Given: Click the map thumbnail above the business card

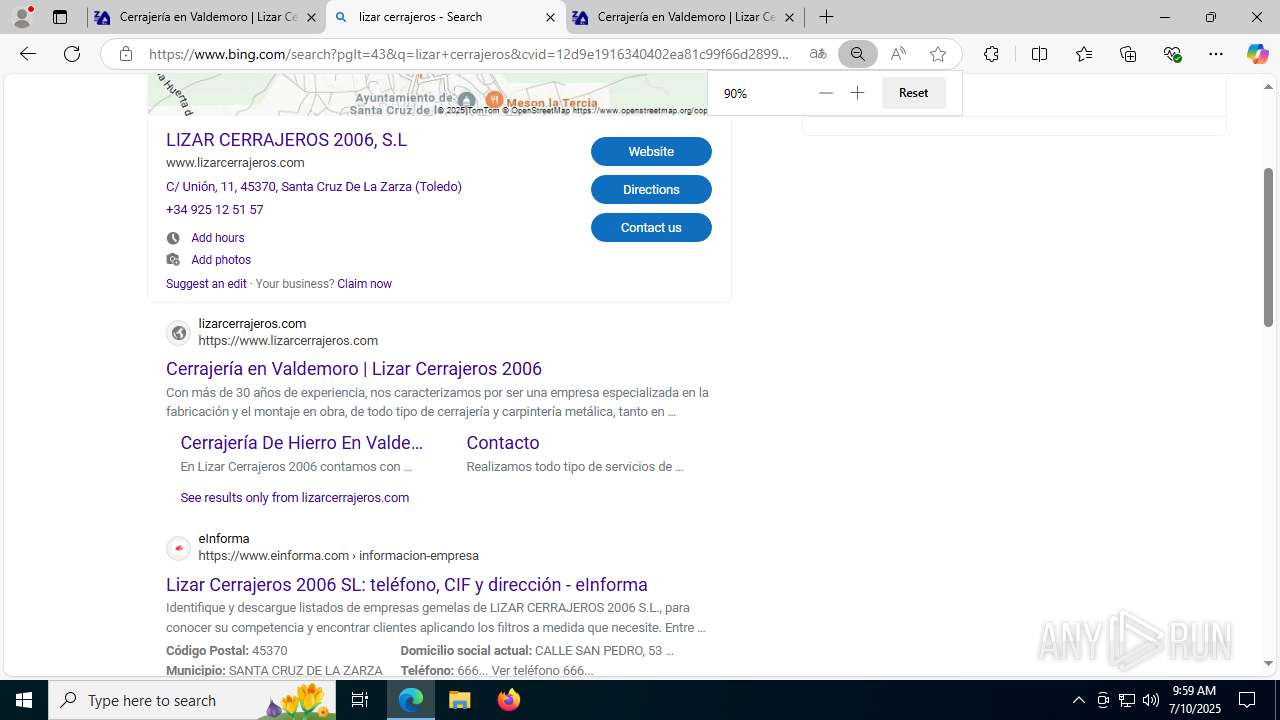Looking at the screenshot, I should [428, 95].
